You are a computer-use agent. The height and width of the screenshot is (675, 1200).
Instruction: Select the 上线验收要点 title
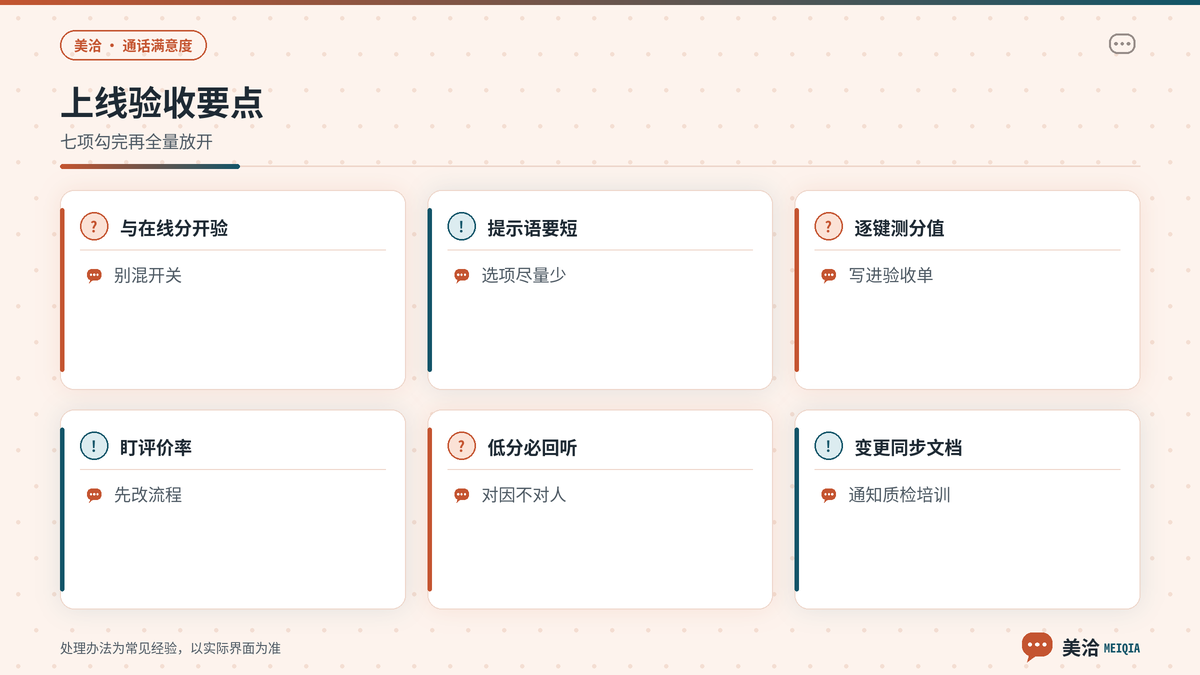point(162,103)
